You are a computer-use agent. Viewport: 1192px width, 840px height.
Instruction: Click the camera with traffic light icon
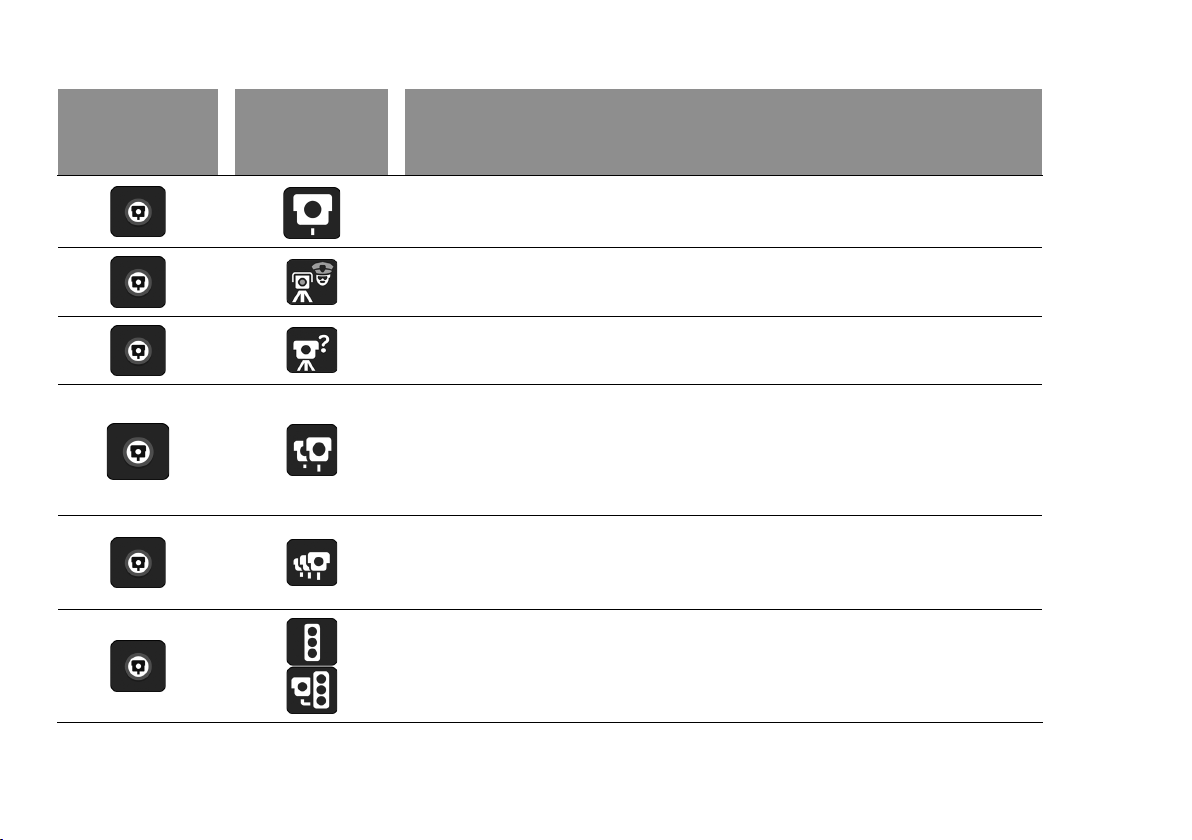[x=312, y=690]
